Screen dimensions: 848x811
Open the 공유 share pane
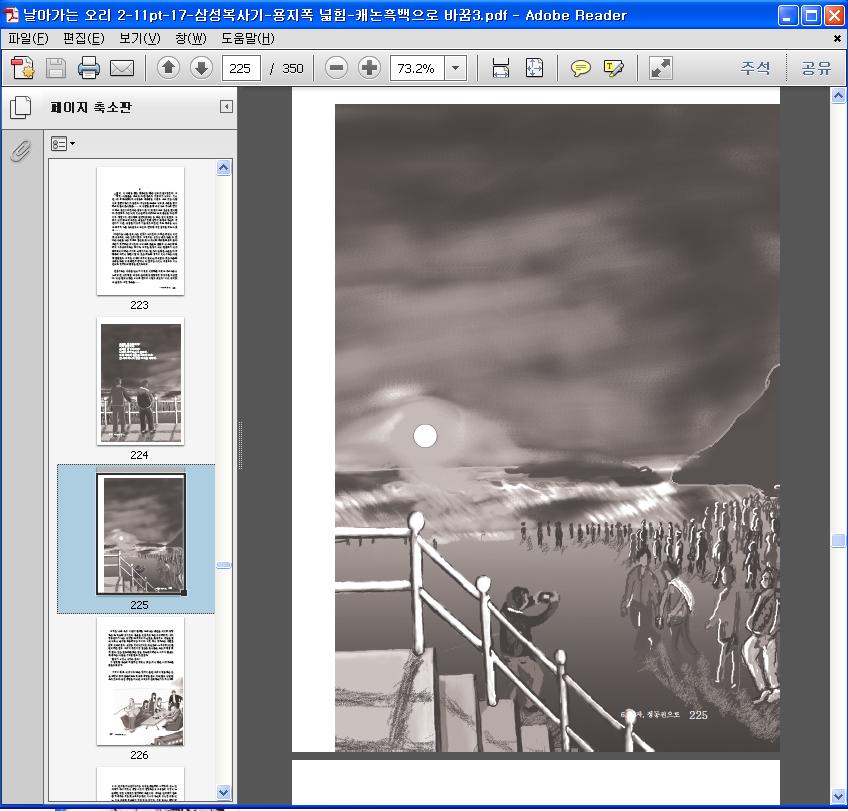coord(816,68)
